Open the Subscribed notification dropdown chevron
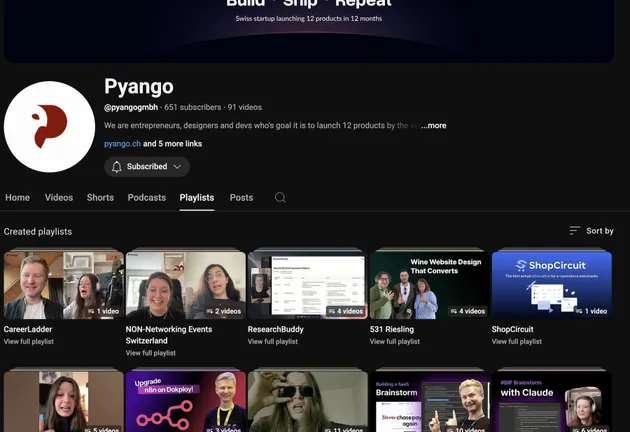 [177, 167]
